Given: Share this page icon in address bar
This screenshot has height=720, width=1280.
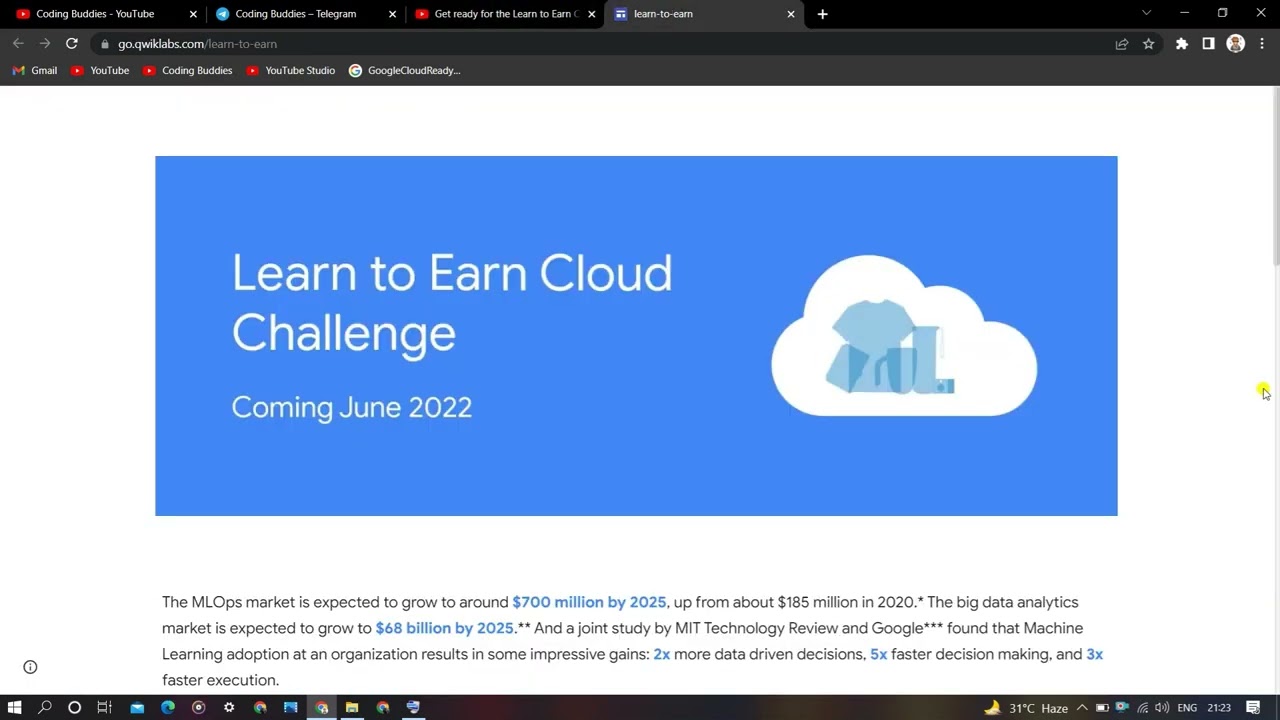Looking at the screenshot, I should point(1122,44).
